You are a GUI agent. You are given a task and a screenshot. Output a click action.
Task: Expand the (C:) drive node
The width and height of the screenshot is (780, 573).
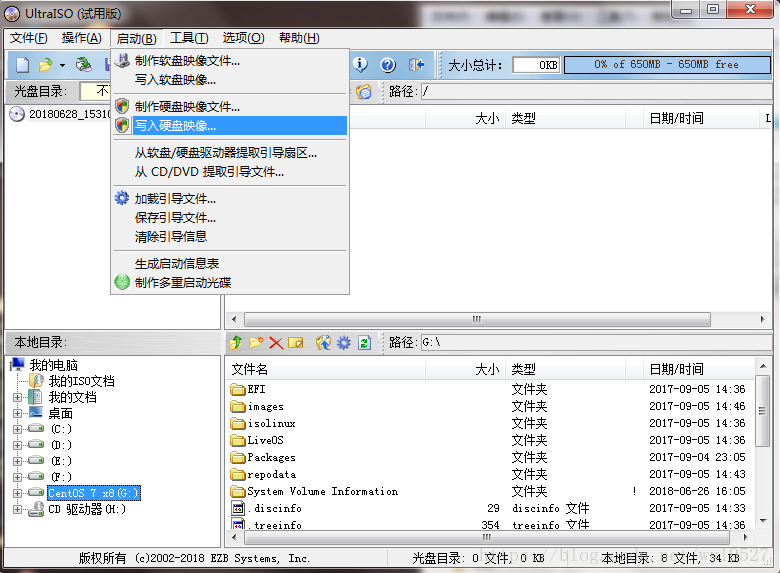point(17,429)
